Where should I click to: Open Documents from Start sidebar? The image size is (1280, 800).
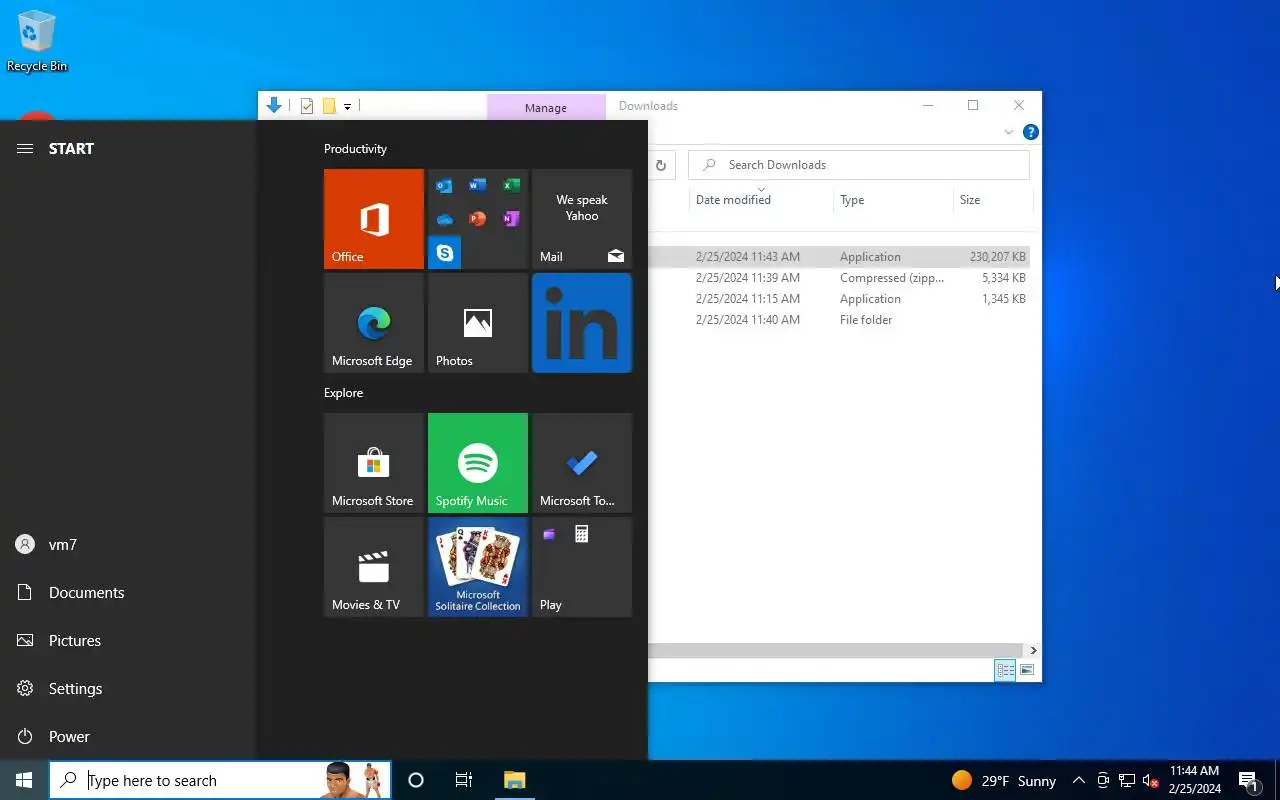coord(128,593)
